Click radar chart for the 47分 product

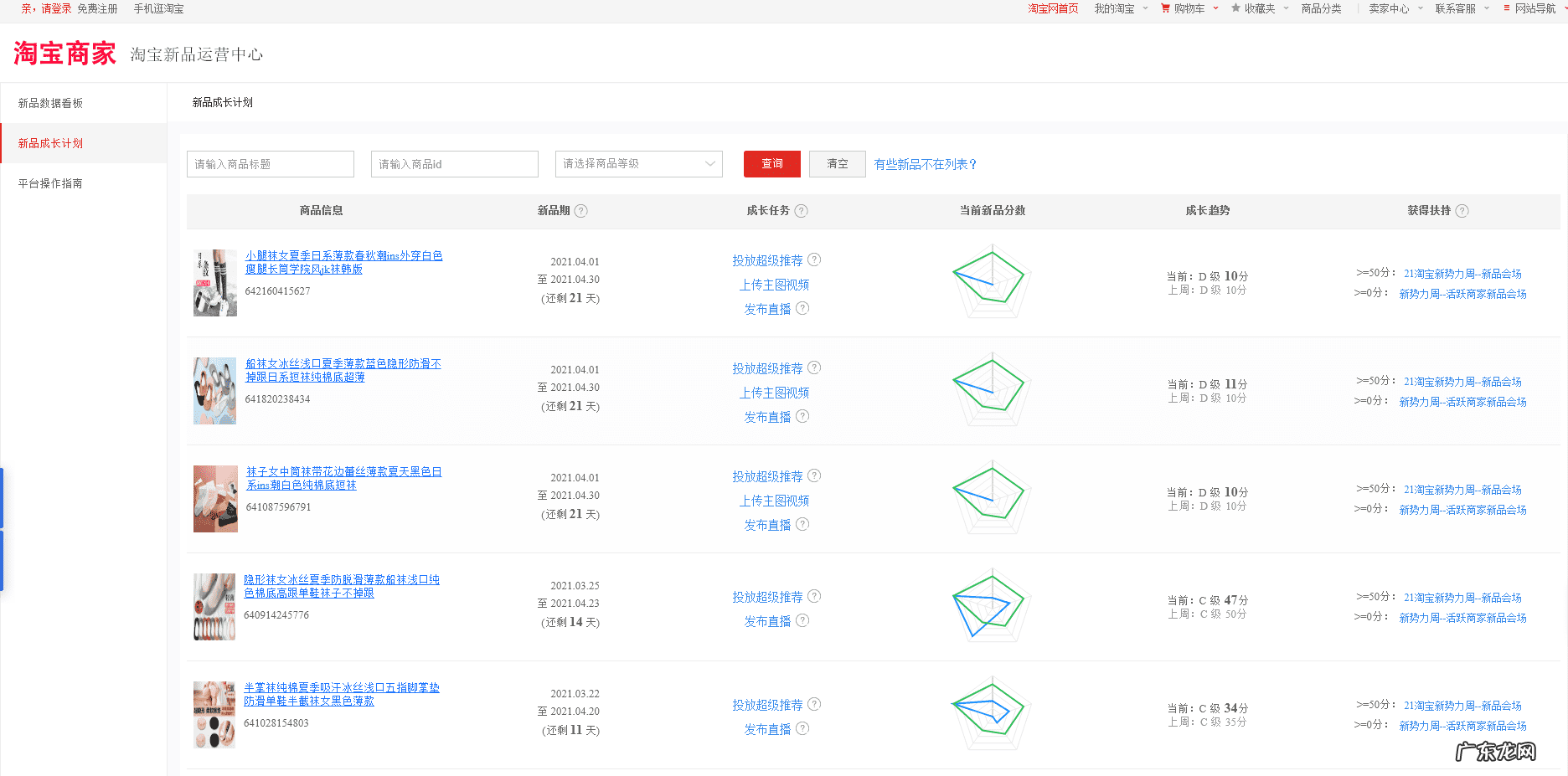click(x=991, y=605)
